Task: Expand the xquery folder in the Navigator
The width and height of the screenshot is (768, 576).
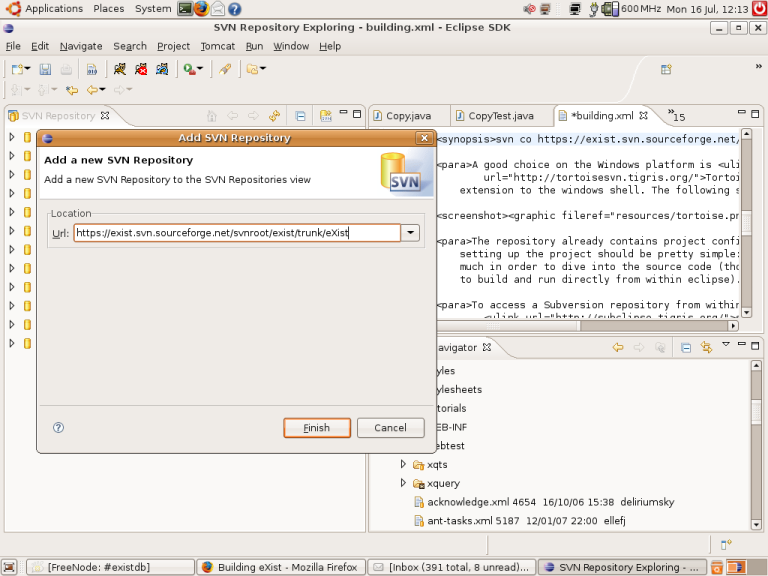Action: point(404,483)
